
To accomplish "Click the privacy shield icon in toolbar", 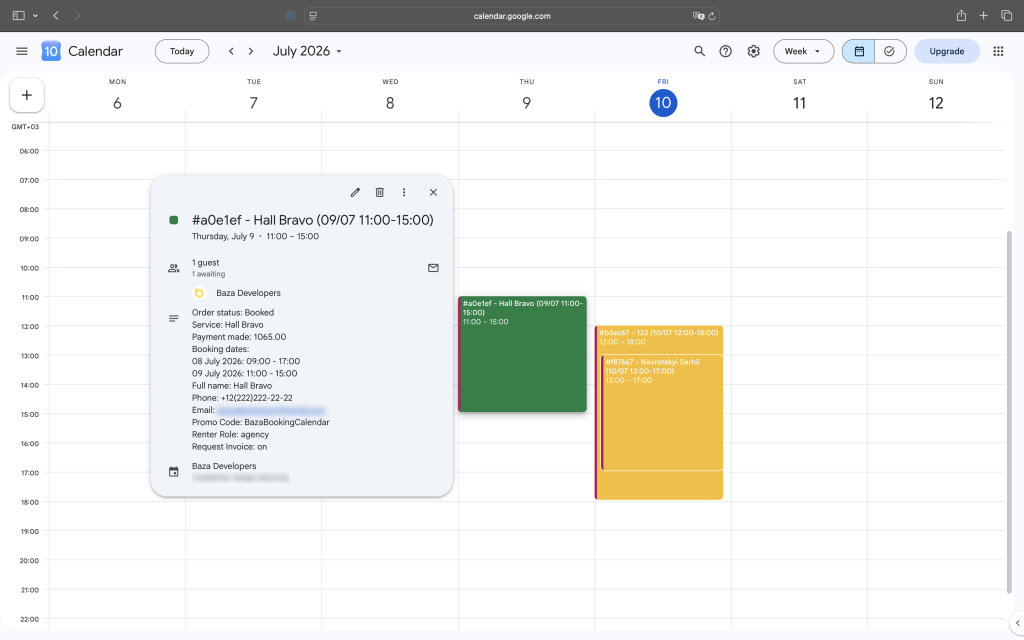I will [x=291, y=16].
